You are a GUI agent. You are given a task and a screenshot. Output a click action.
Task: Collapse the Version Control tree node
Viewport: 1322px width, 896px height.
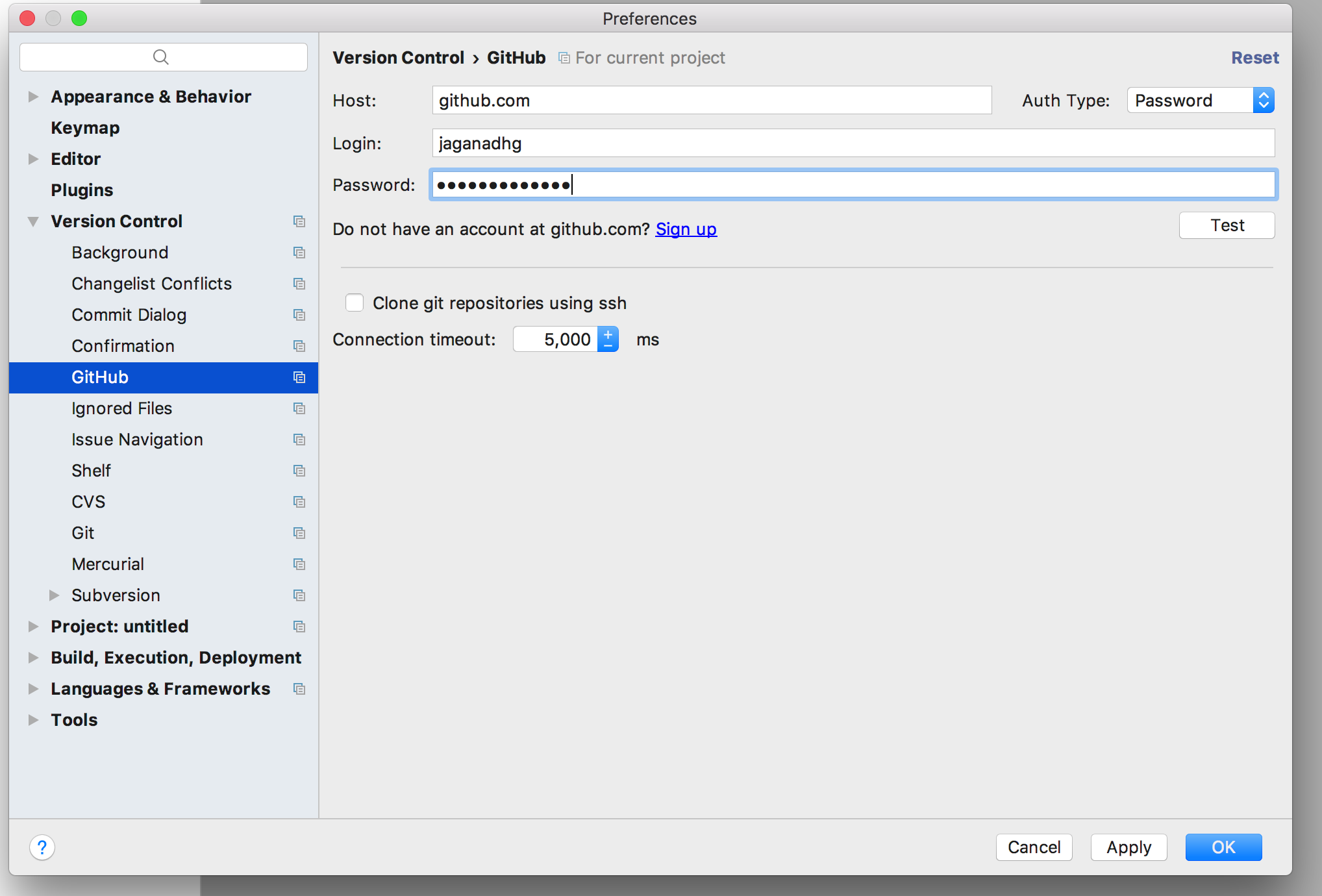point(33,221)
